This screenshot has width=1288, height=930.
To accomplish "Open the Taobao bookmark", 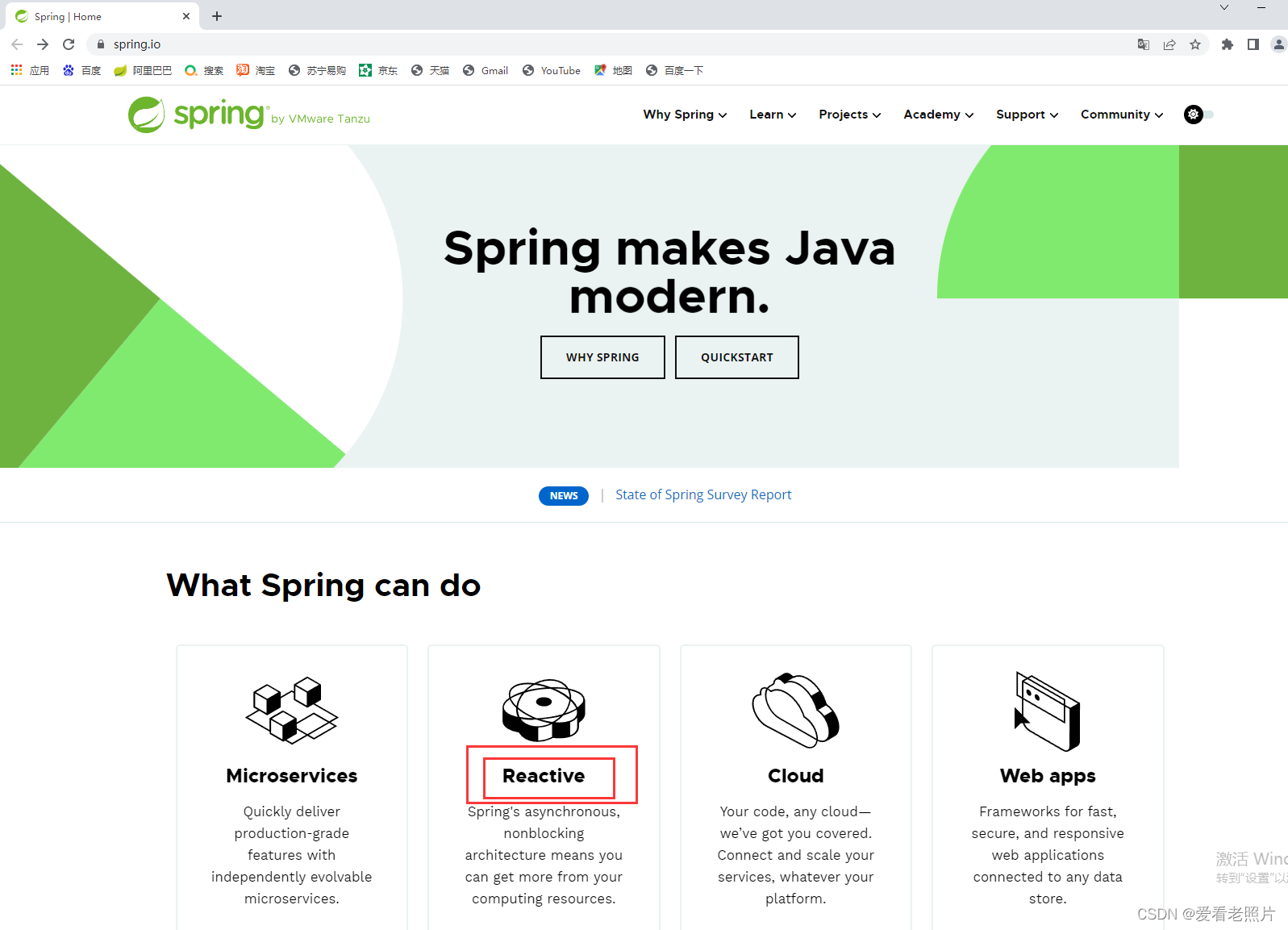I will 256,70.
